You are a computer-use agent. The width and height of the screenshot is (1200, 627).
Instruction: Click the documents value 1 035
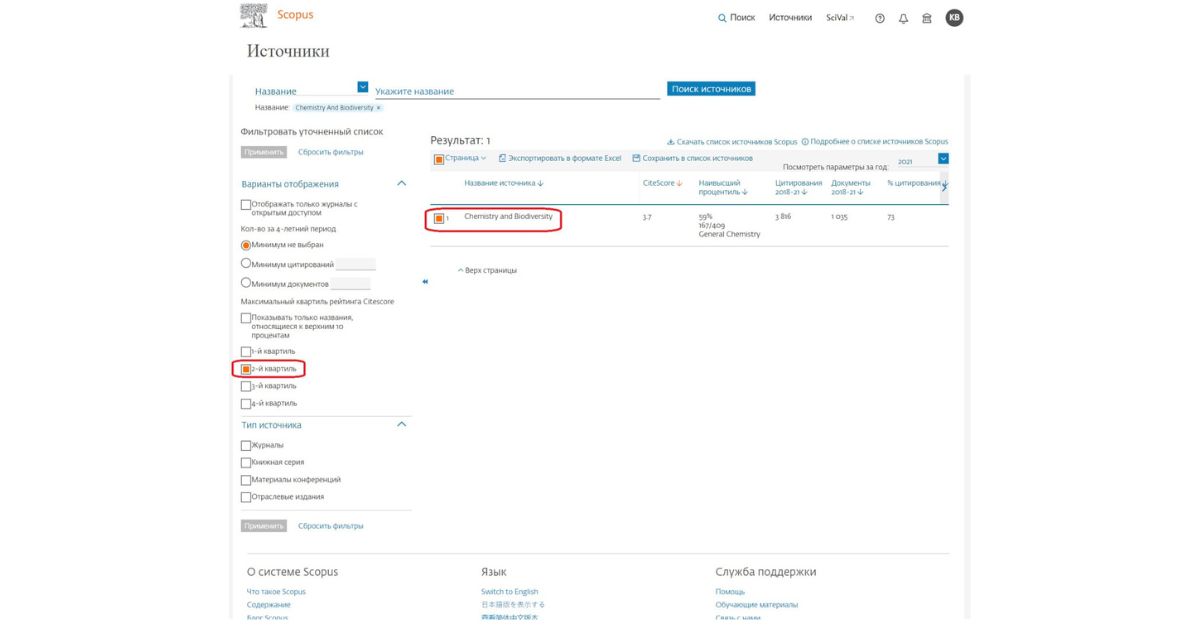coord(839,216)
